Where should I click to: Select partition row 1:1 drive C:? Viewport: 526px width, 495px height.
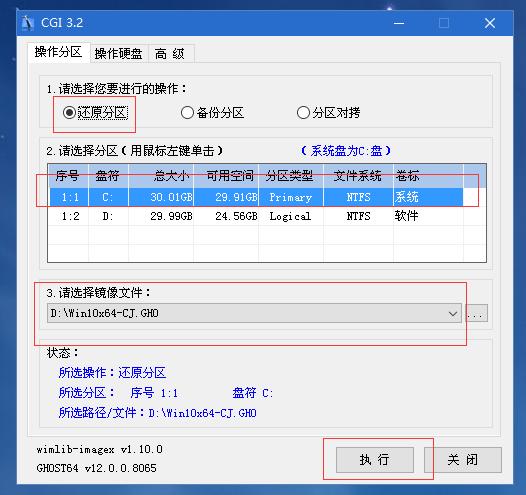[257, 197]
